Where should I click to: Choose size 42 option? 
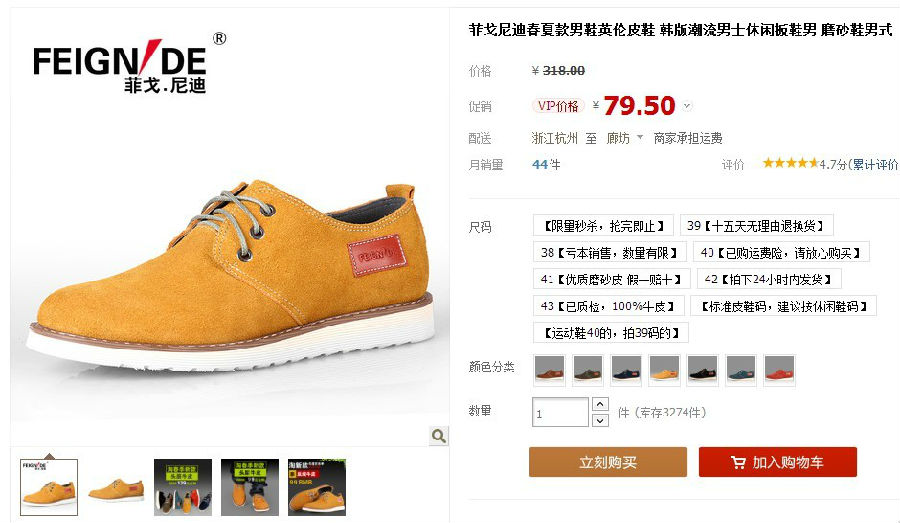pos(769,280)
